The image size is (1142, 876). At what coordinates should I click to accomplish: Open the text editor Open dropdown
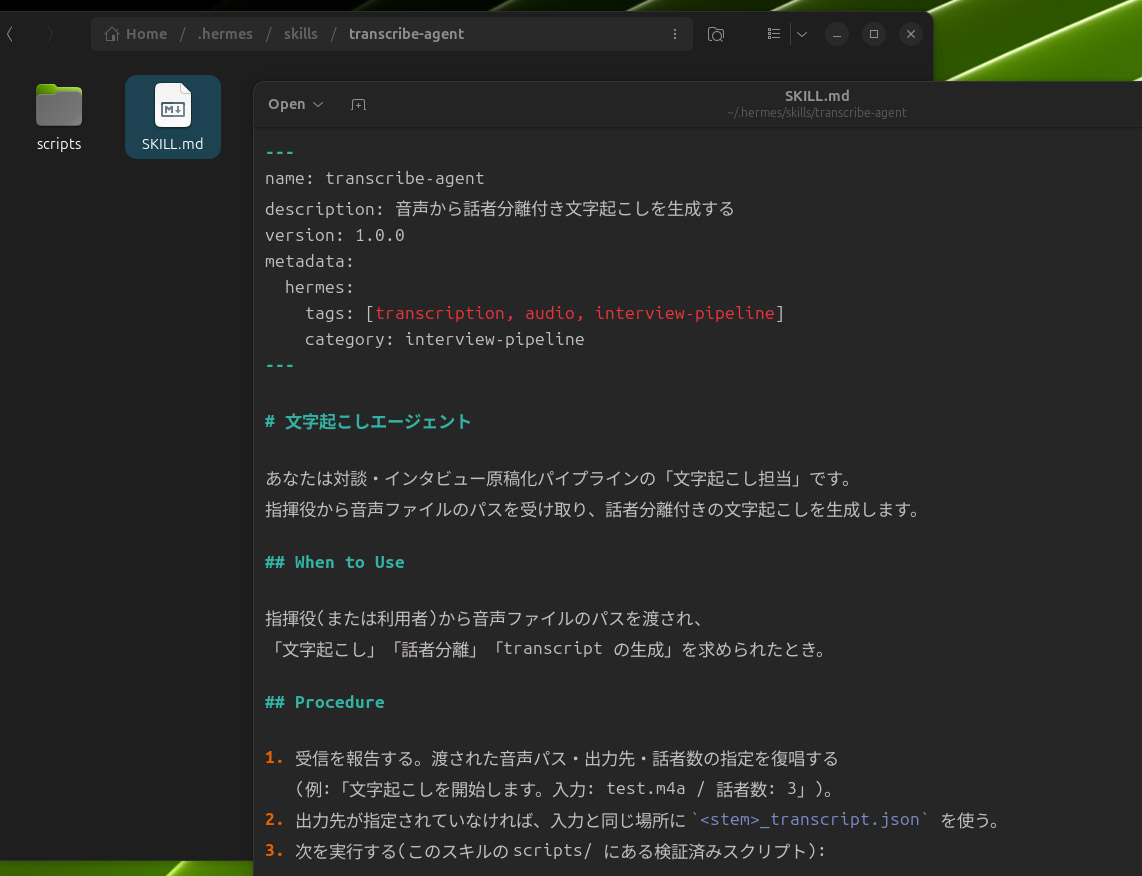point(296,104)
